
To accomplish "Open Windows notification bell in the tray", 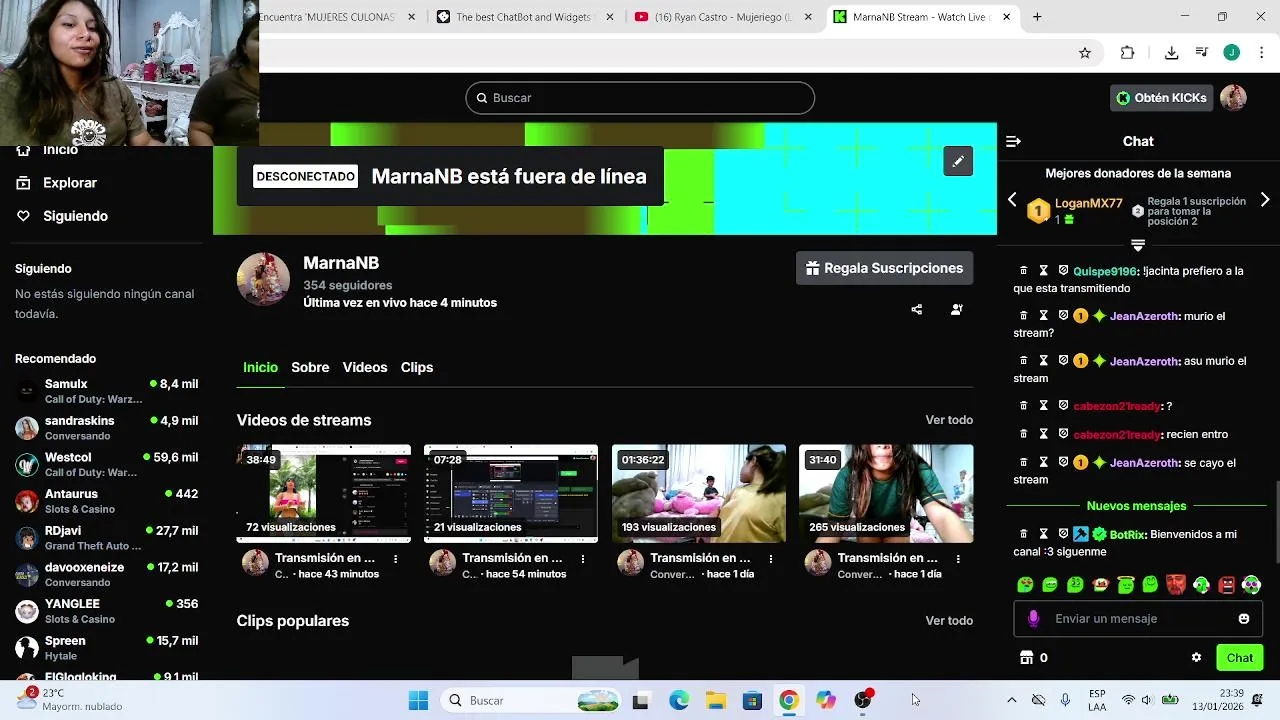I will coord(1257,700).
